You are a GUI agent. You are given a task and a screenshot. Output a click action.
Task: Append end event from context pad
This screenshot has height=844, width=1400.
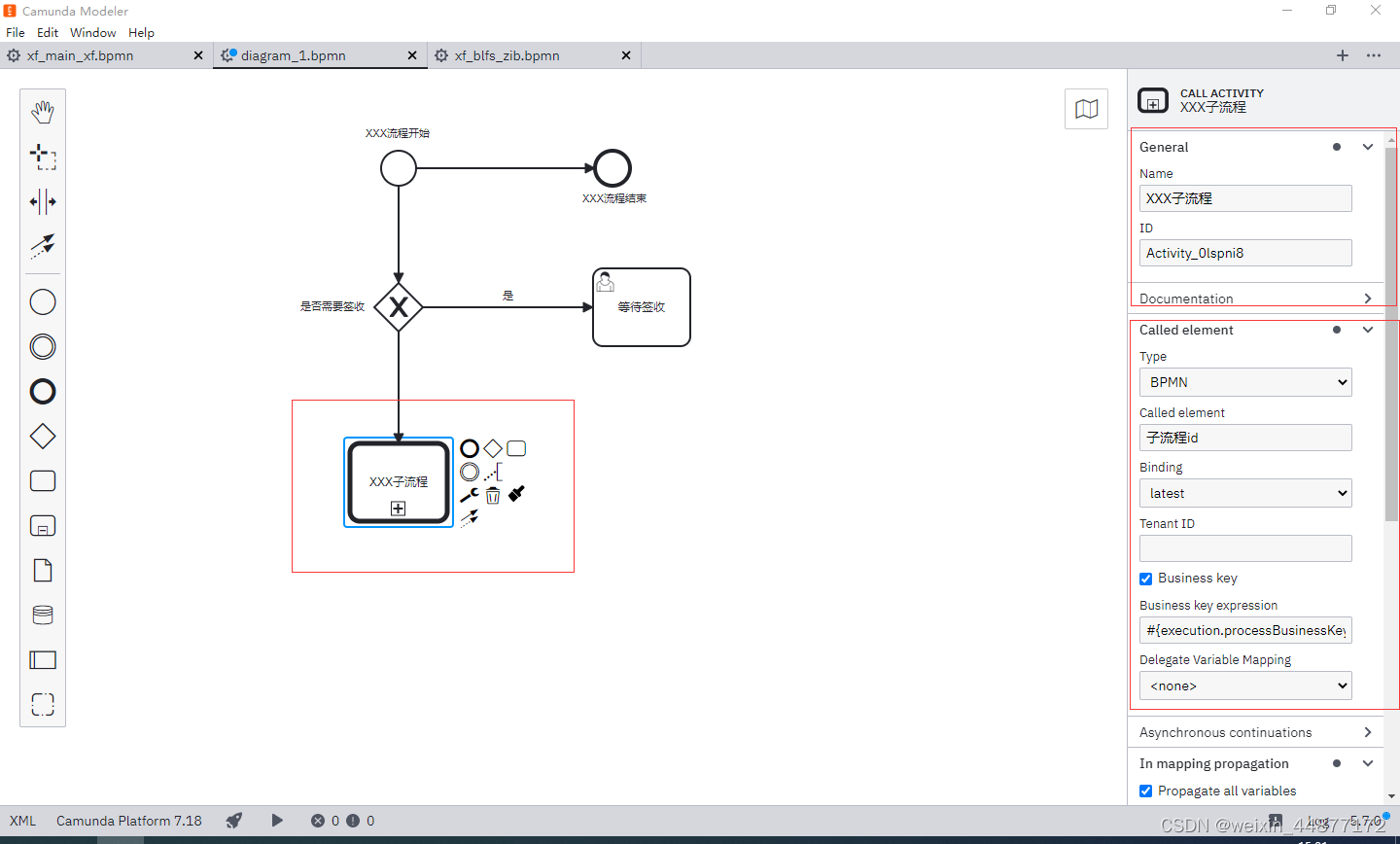point(470,448)
